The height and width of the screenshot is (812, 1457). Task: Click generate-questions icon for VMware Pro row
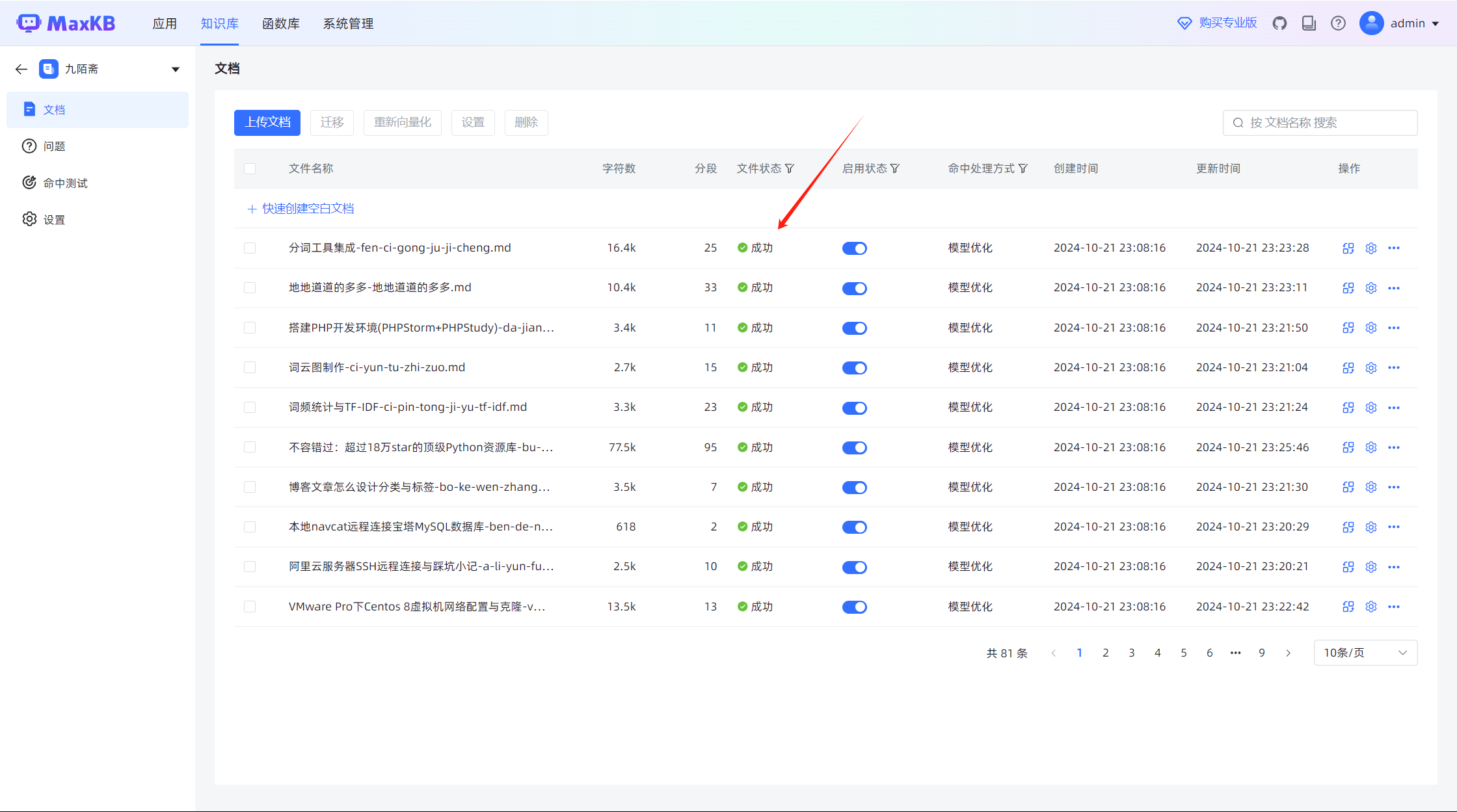point(1348,607)
